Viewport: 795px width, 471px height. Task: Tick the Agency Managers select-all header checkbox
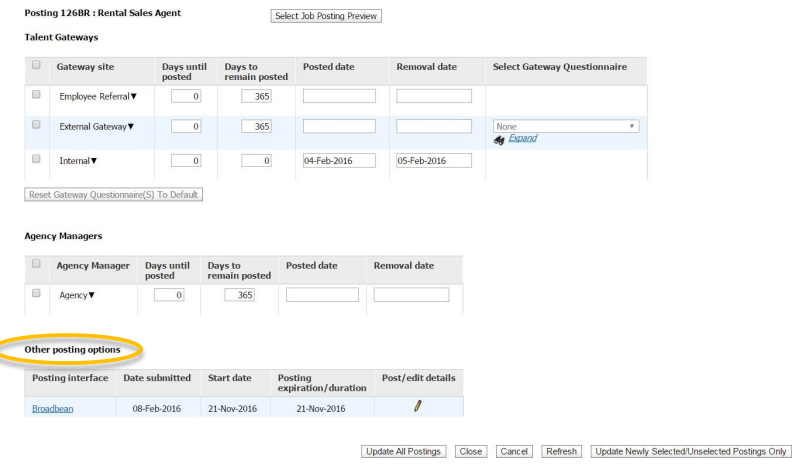click(36, 264)
